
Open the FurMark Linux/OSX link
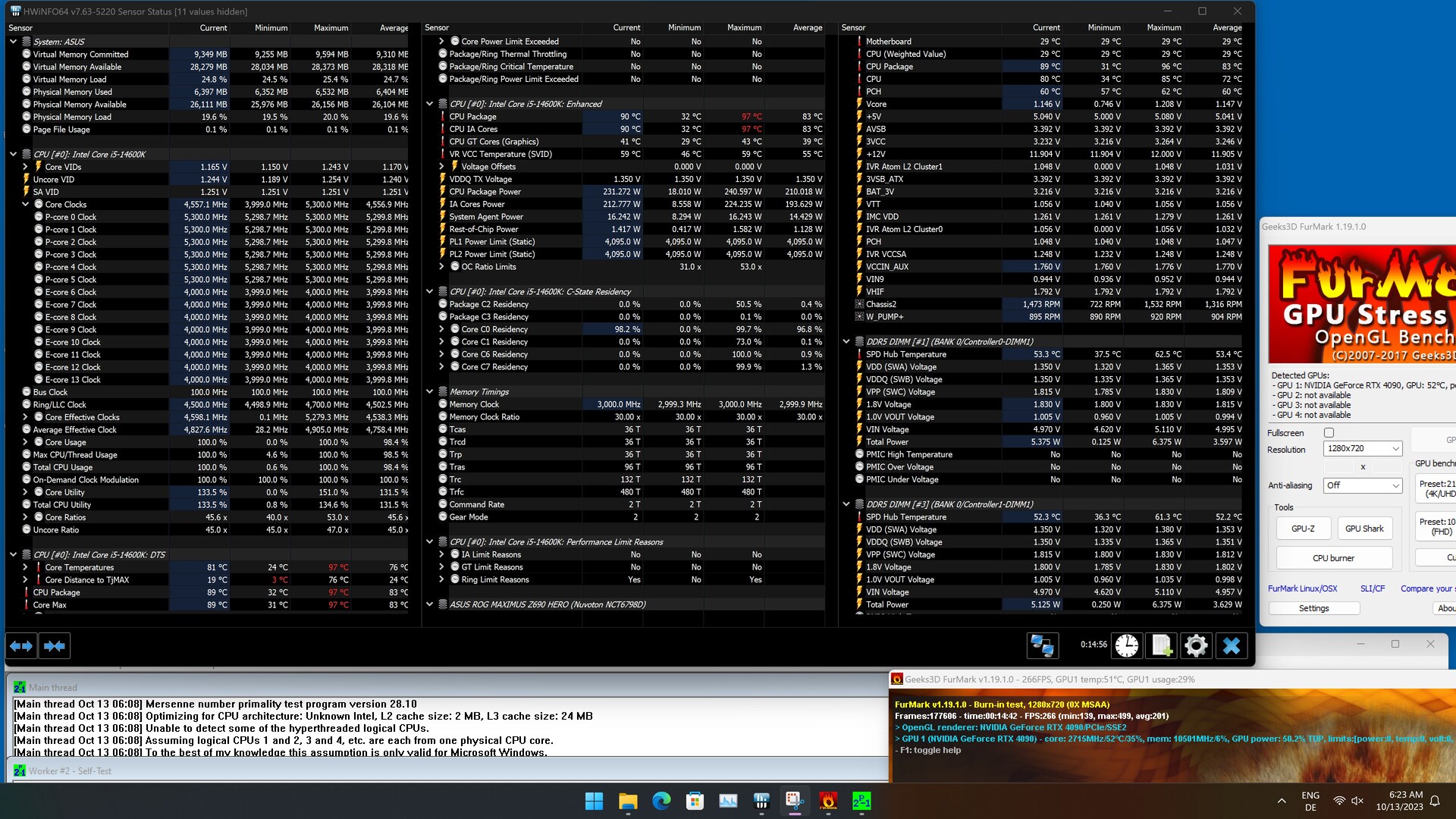(x=1303, y=588)
